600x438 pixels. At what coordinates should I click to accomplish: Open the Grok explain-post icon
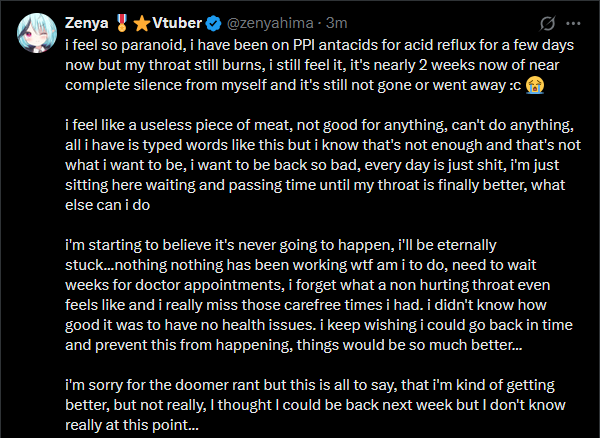click(x=546, y=21)
